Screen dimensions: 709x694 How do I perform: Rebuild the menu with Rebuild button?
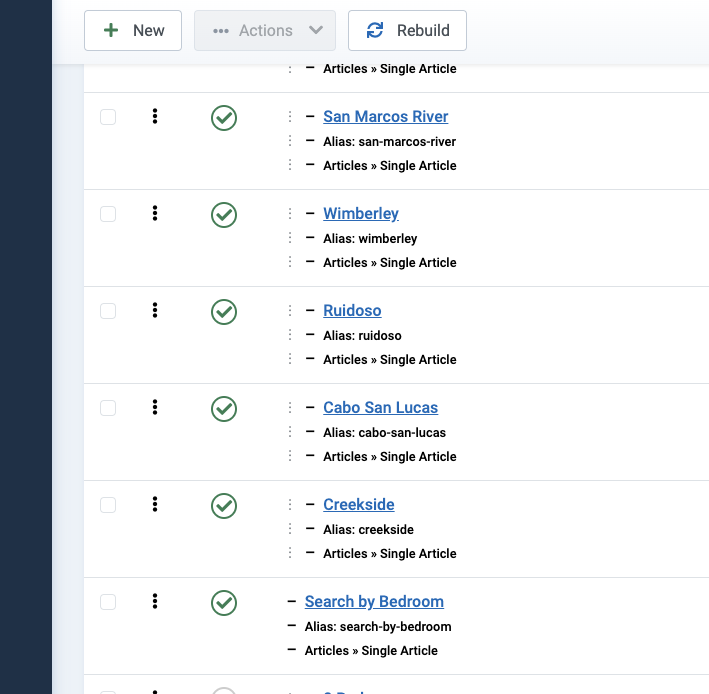click(x=407, y=31)
